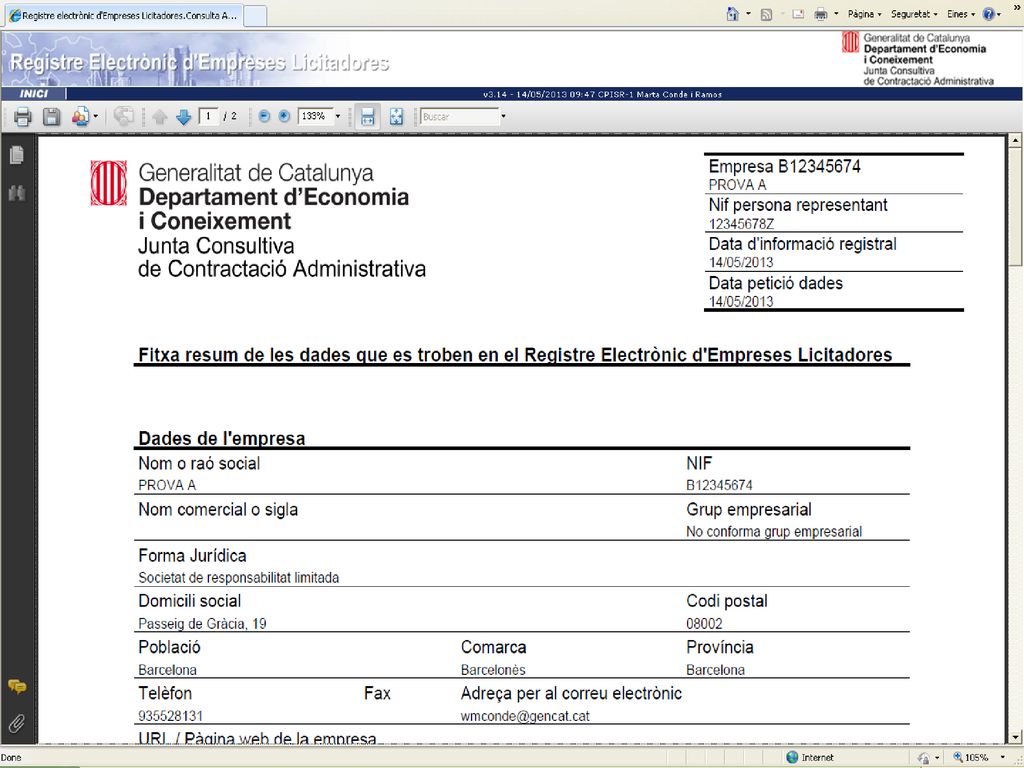
Task: Click the Internet security zone indicator
Action: tap(810, 758)
